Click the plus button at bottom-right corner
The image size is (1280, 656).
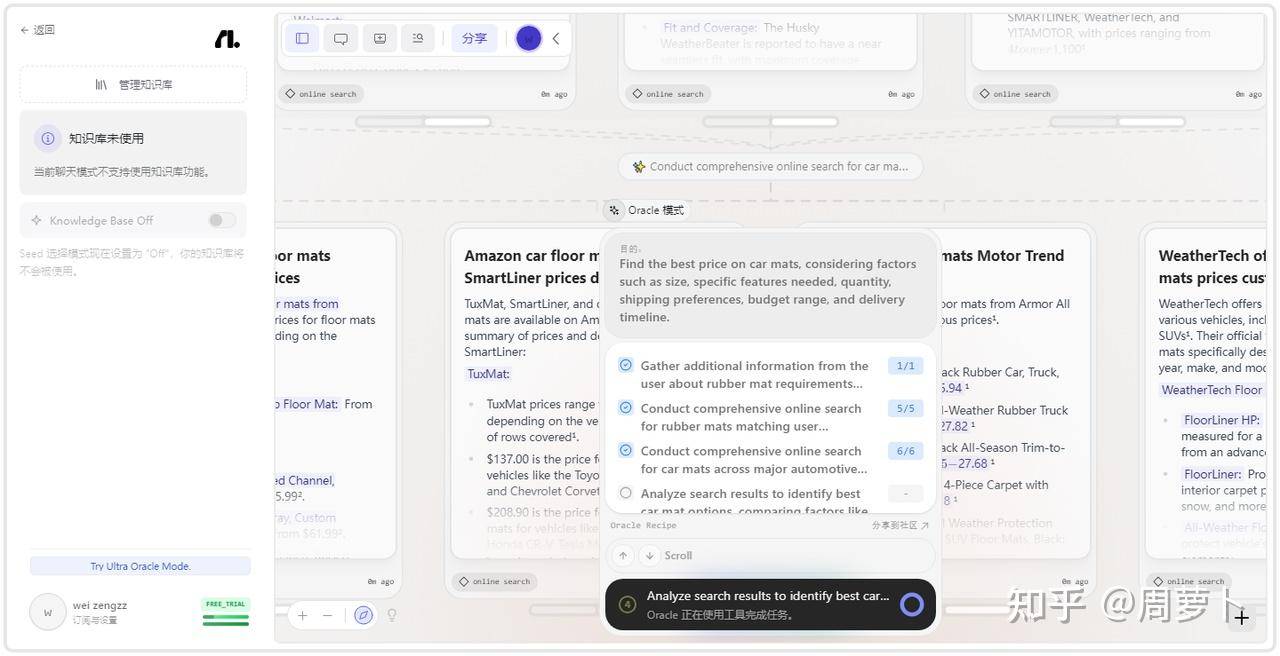point(1241,618)
